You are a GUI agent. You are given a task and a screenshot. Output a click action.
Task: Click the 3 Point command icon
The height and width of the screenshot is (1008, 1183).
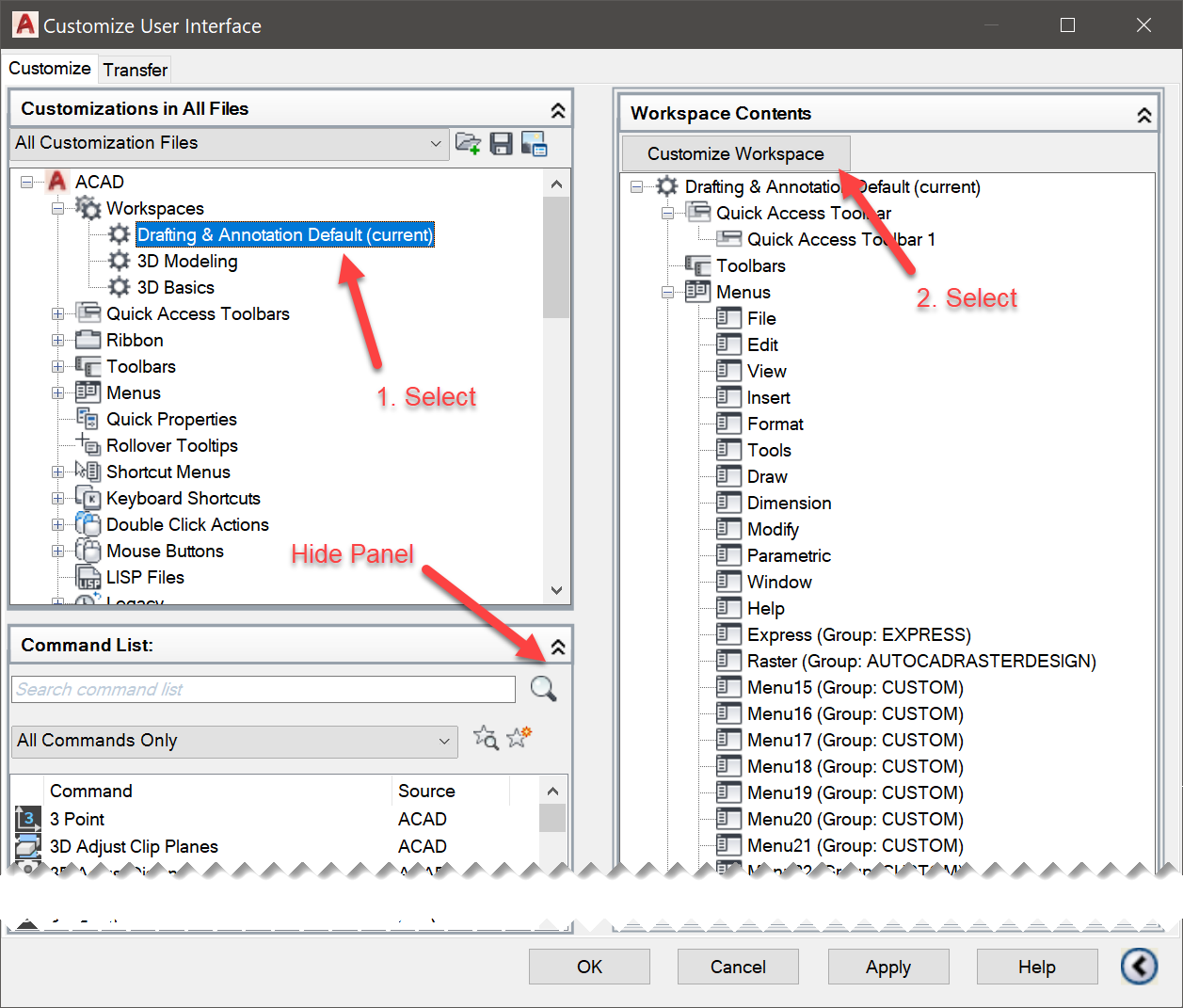27,819
